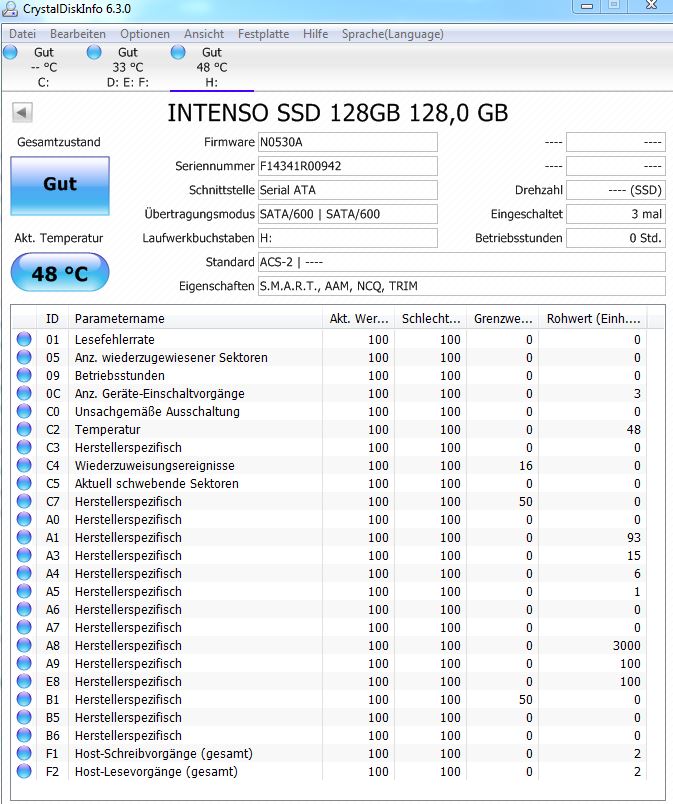Click status orb for 01 Lesefehlerrate
This screenshot has width=673, height=804.
24,339
